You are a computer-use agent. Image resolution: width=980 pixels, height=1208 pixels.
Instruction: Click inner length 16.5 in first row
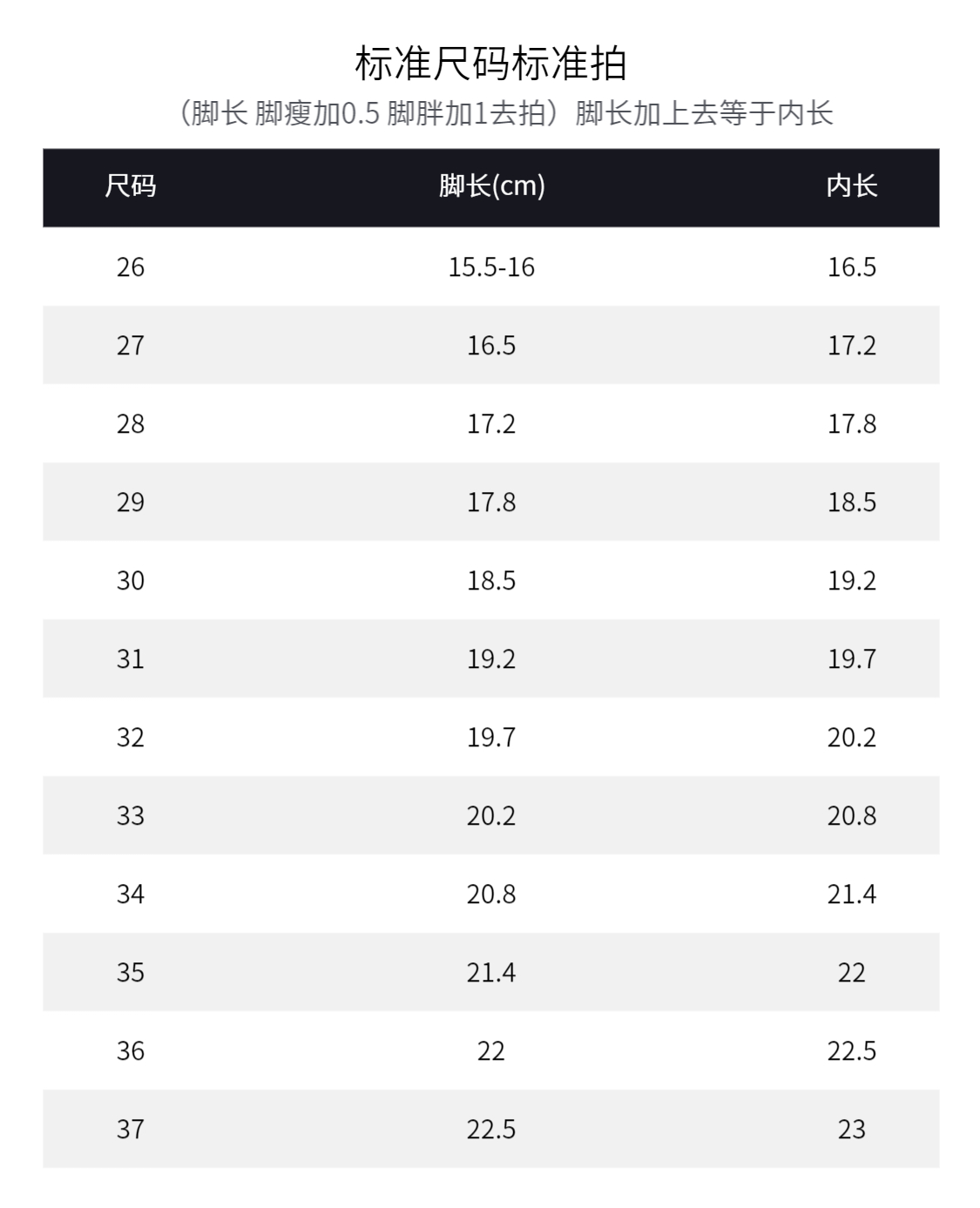851,267
